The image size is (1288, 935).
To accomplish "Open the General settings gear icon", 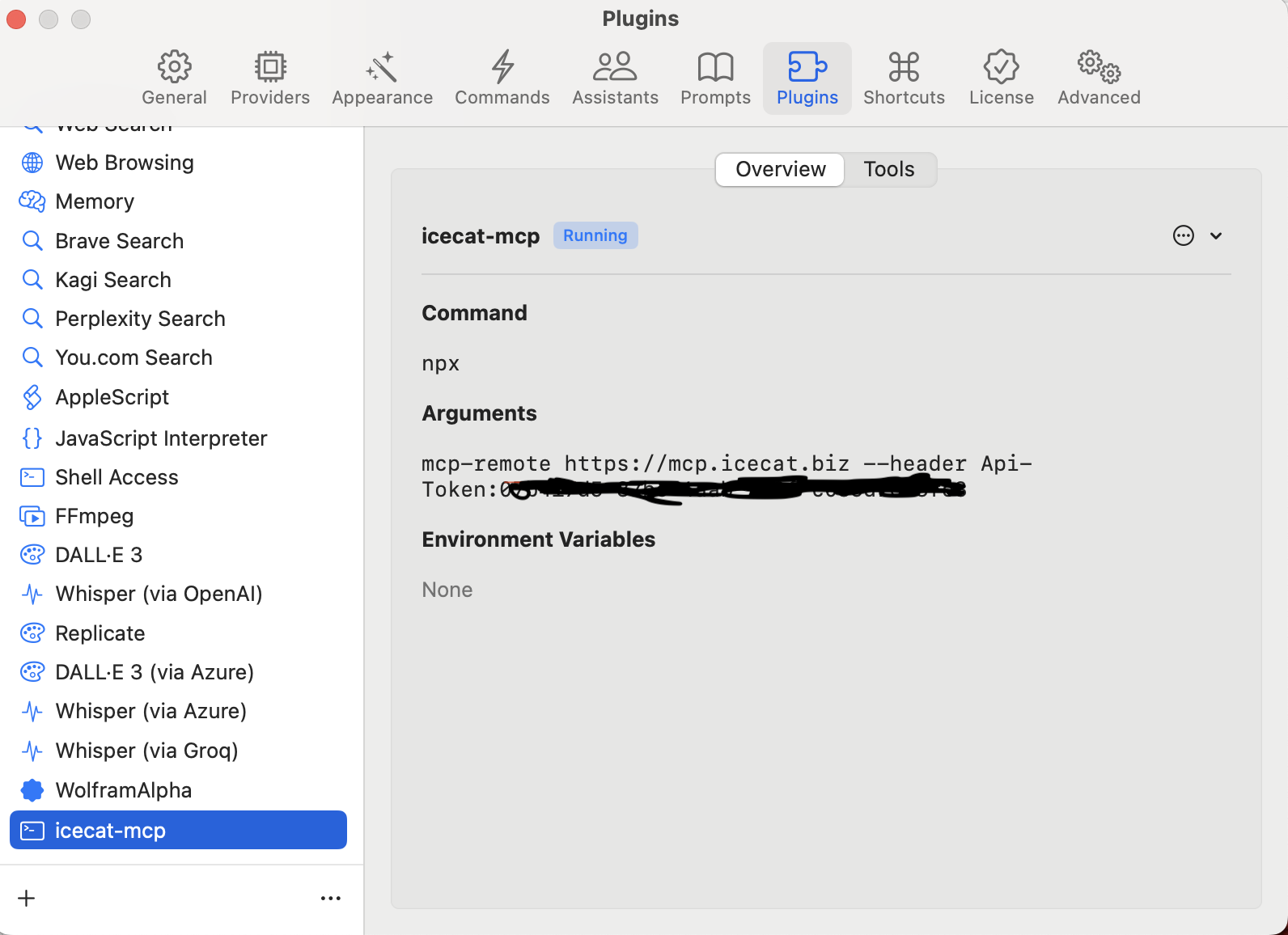I will [174, 67].
